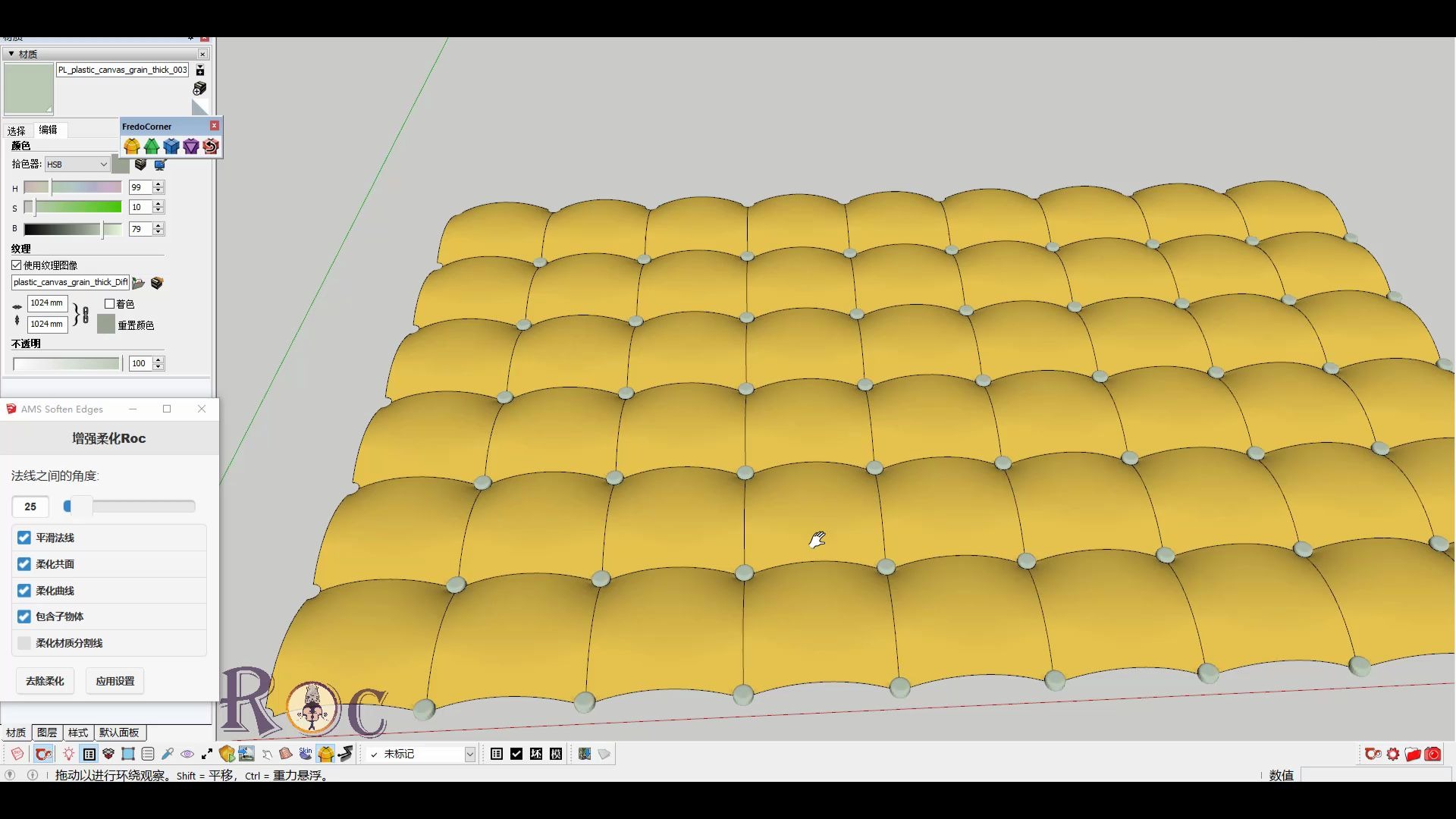Screen dimensions: 1456x819
Task: Open the 默认面板 bottom tab
Action: (120, 733)
